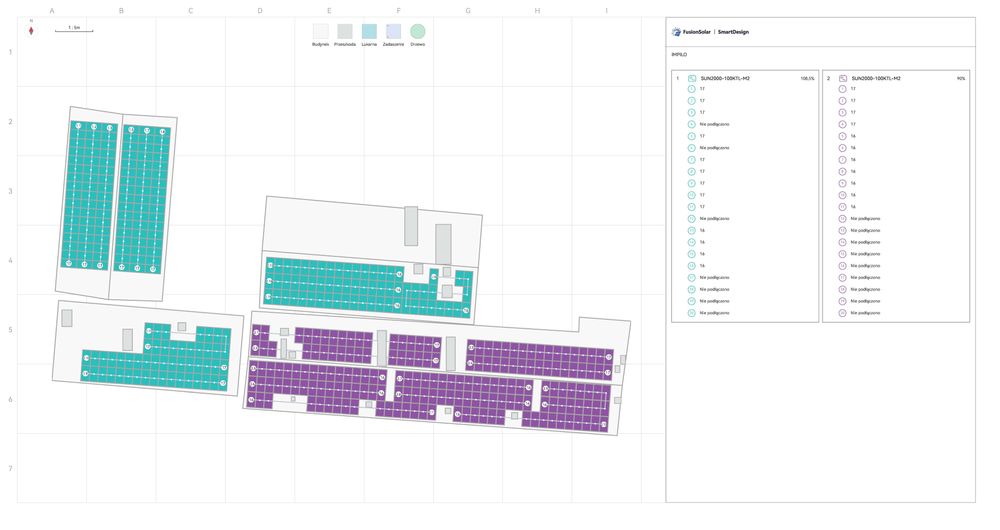Click the IMPILO project label
Image resolution: width=1000 pixels, height=530 pixels.
tap(679, 55)
